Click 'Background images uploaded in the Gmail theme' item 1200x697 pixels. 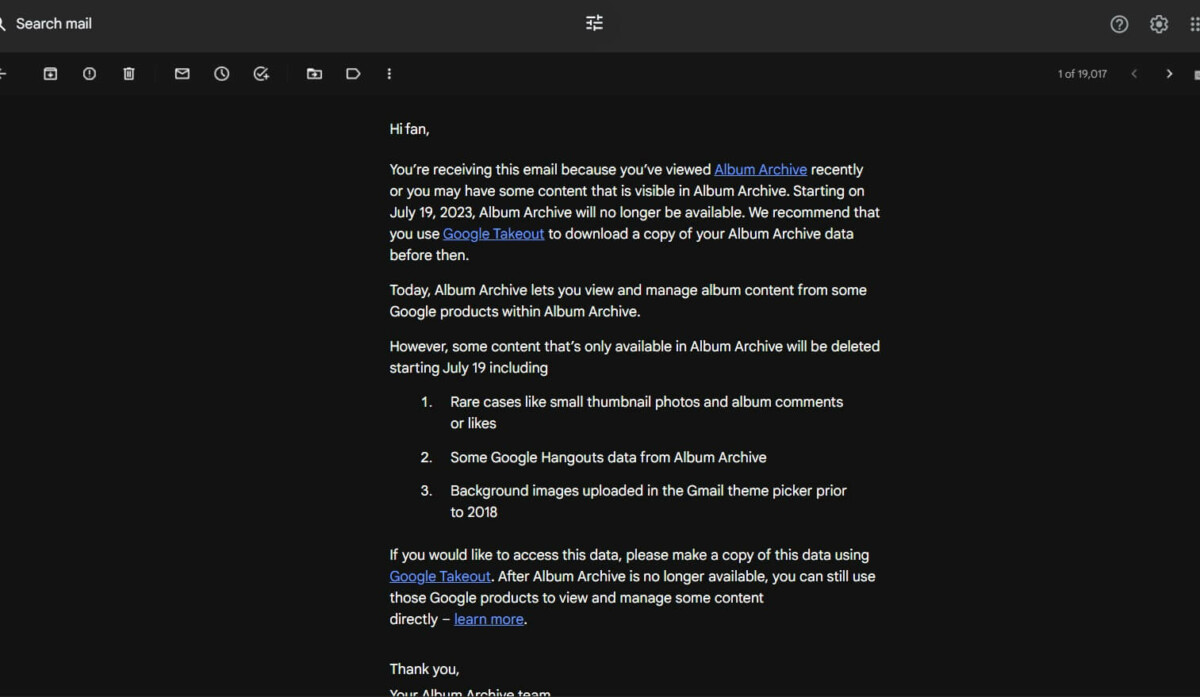tap(648, 501)
